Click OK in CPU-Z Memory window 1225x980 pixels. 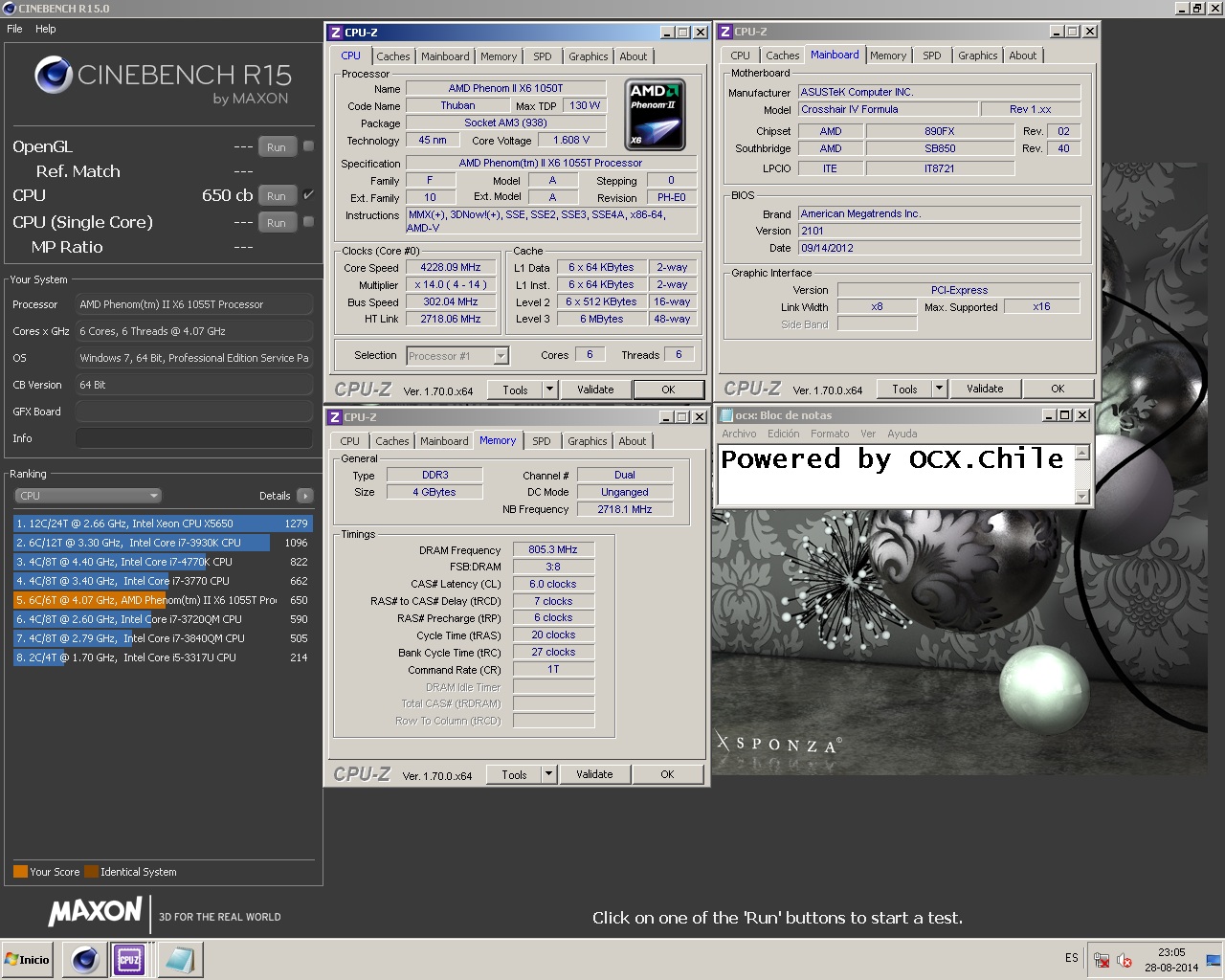pos(667,774)
